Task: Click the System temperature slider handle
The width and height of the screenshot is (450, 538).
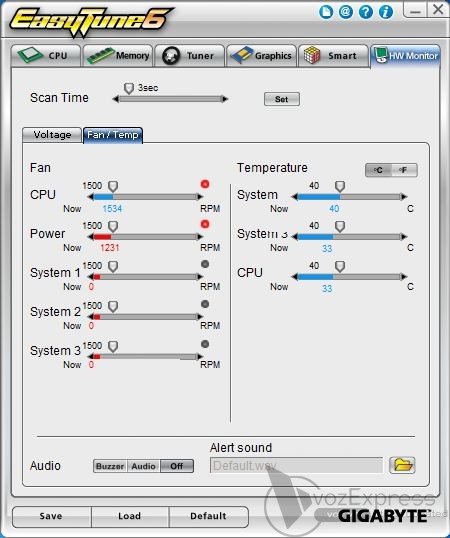Action: [340, 186]
